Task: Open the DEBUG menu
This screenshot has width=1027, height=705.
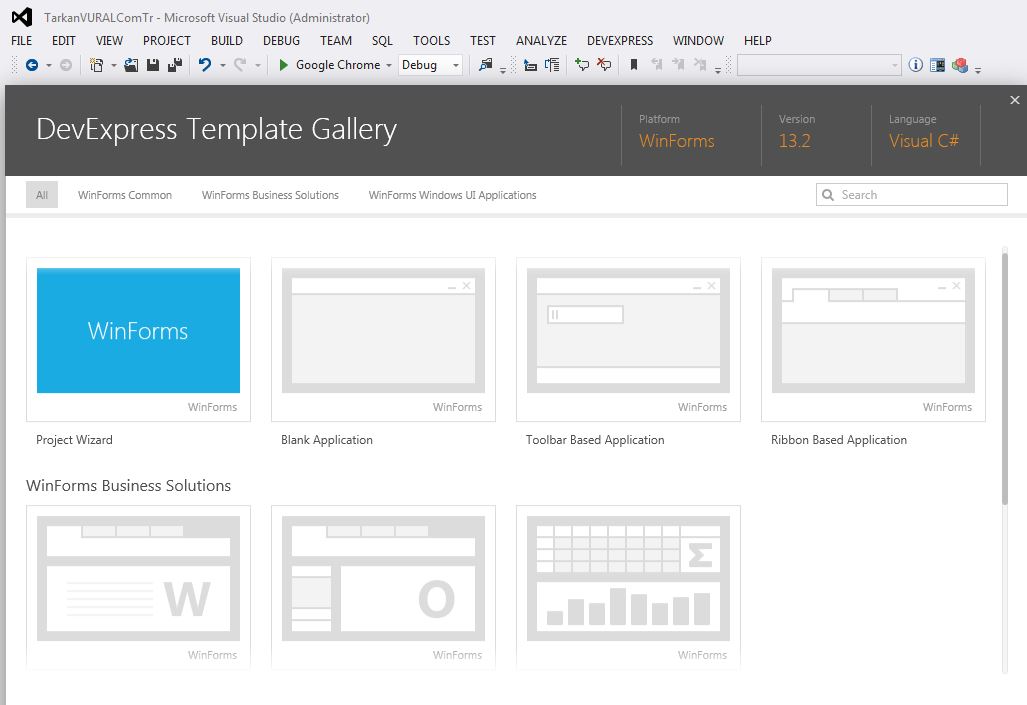Action: point(282,41)
